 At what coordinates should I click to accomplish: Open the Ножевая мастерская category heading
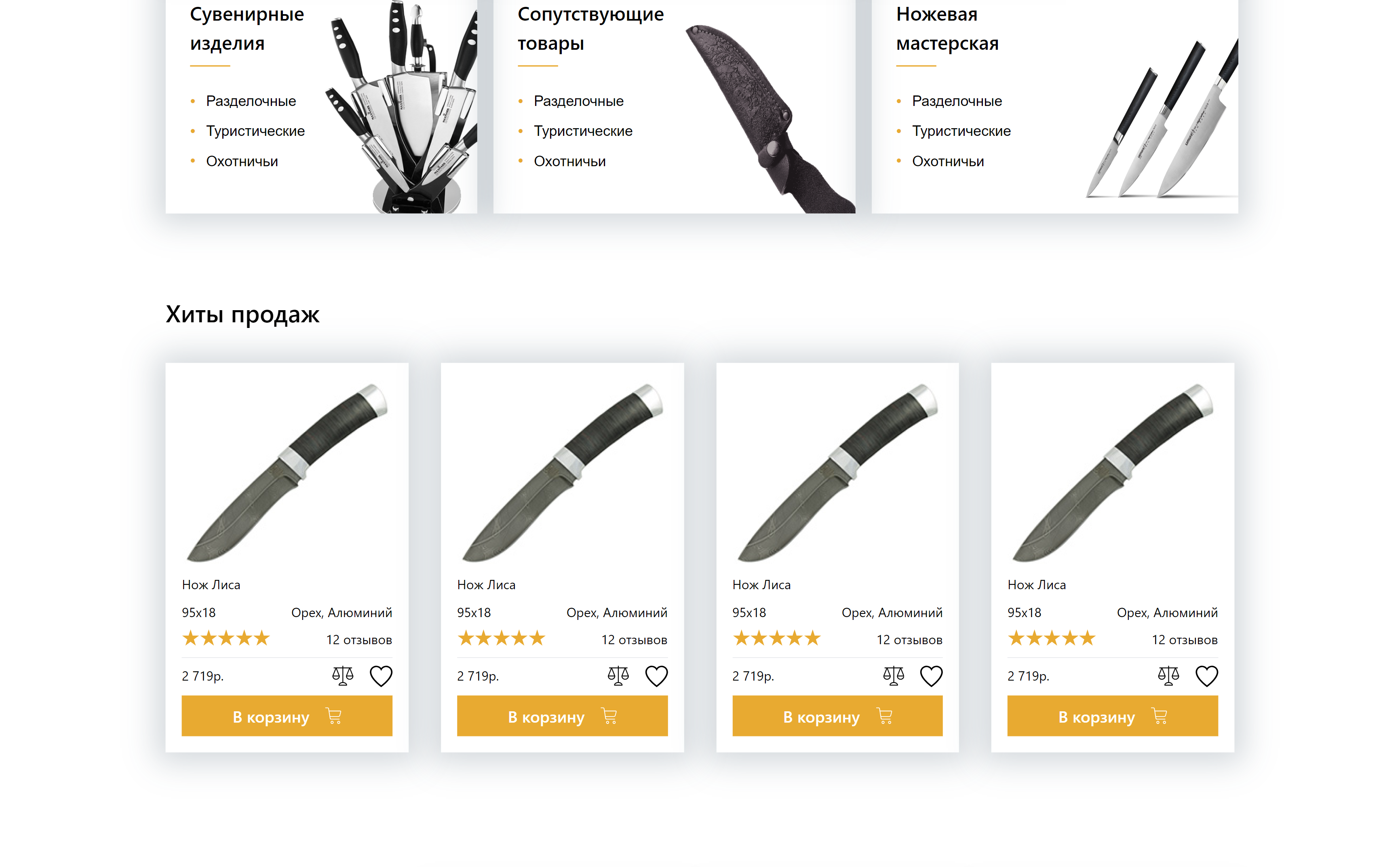[x=947, y=28]
